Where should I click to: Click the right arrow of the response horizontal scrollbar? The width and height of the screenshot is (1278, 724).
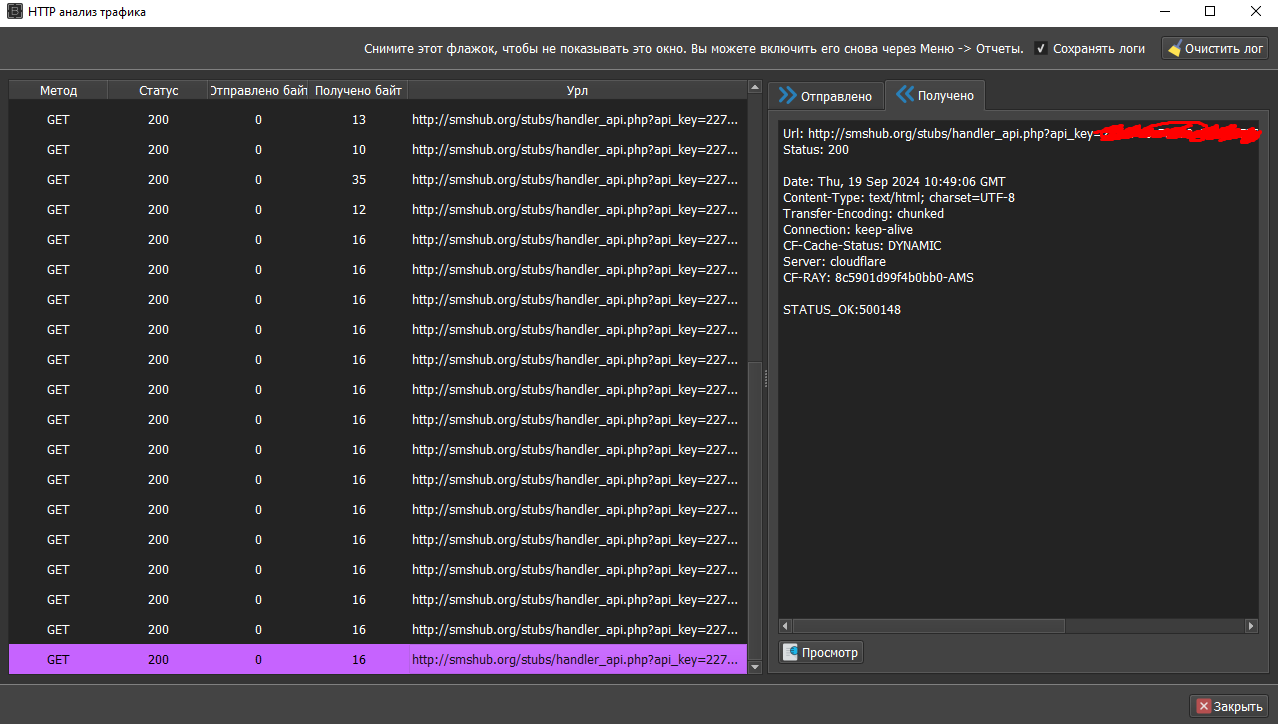tap(1250, 626)
